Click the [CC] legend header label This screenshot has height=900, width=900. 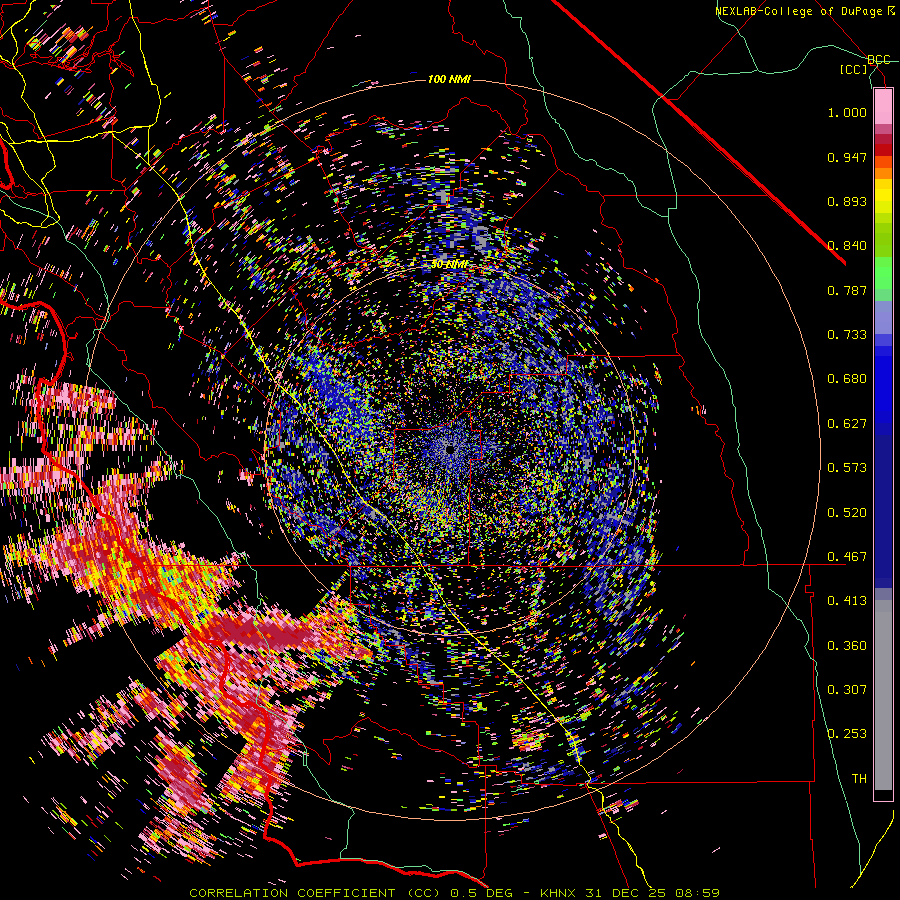point(854,70)
